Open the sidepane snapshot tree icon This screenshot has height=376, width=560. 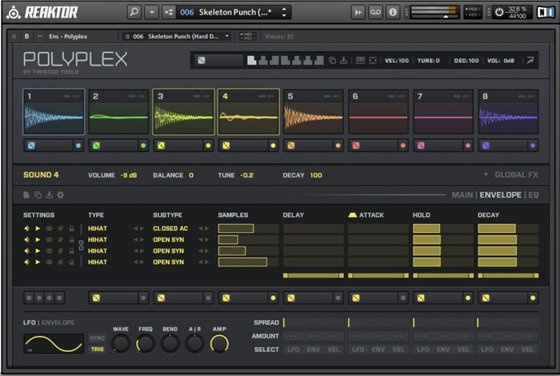tap(169, 12)
